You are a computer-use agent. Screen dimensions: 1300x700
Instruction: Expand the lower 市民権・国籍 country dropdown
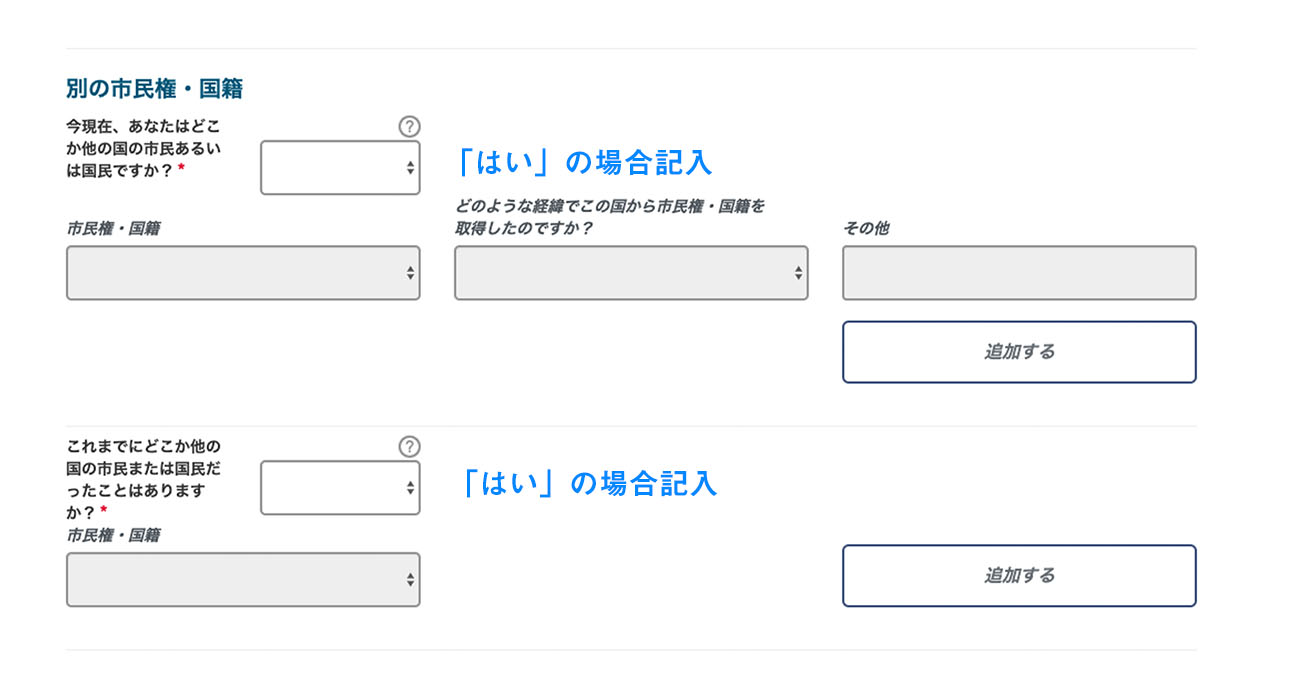[x=243, y=580]
